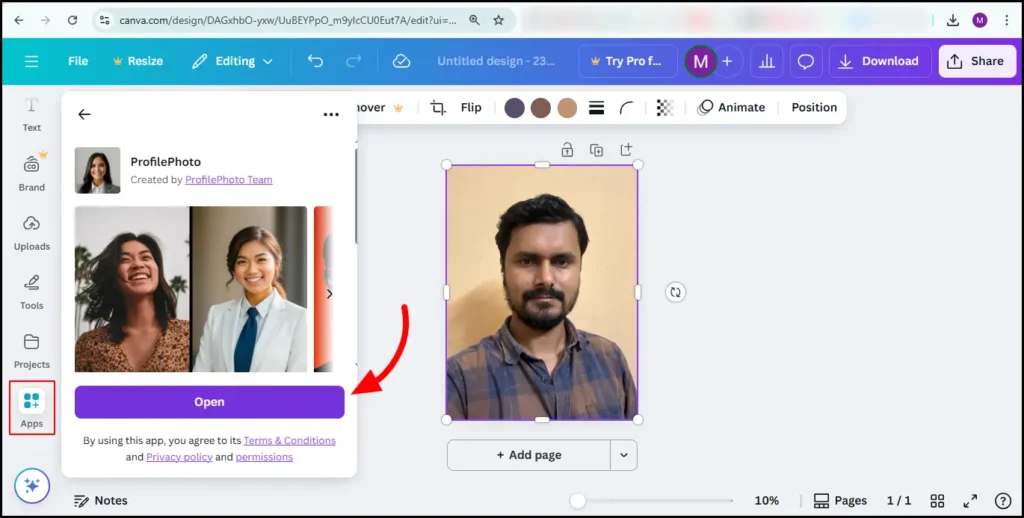The image size is (1024, 518).
Task: Open the grid view icon
Action: pyautogui.click(x=937, y=501)
